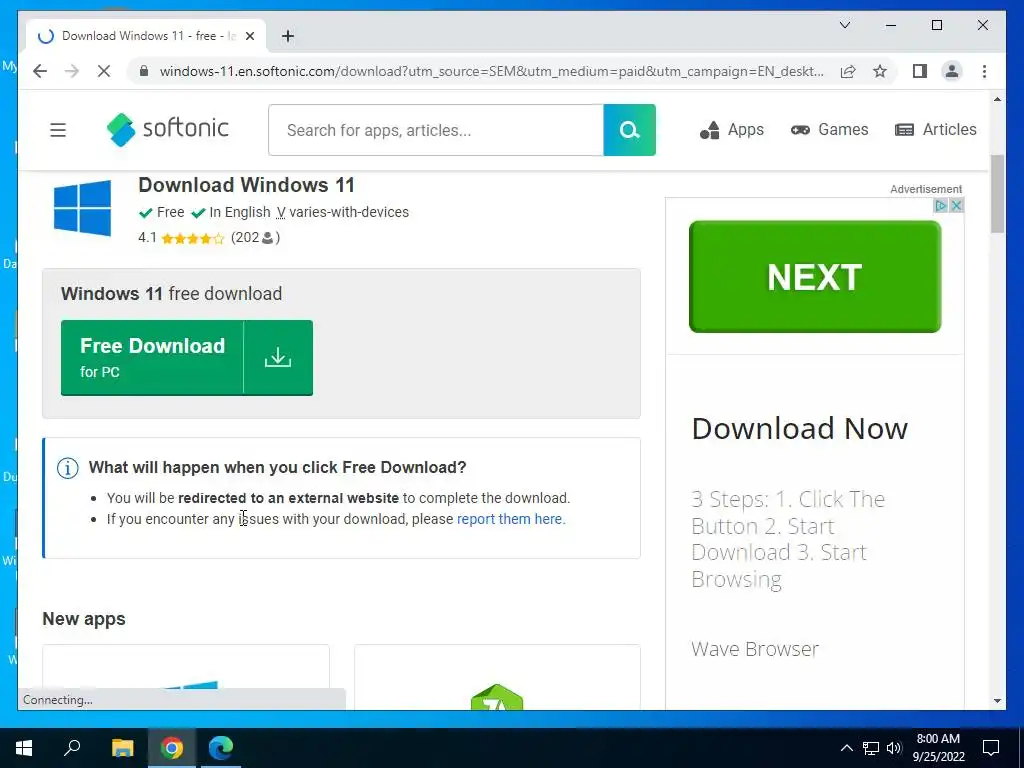Screen dimensions: 1024x768
Task: Follow the report them here link
Action: [511, 519]
